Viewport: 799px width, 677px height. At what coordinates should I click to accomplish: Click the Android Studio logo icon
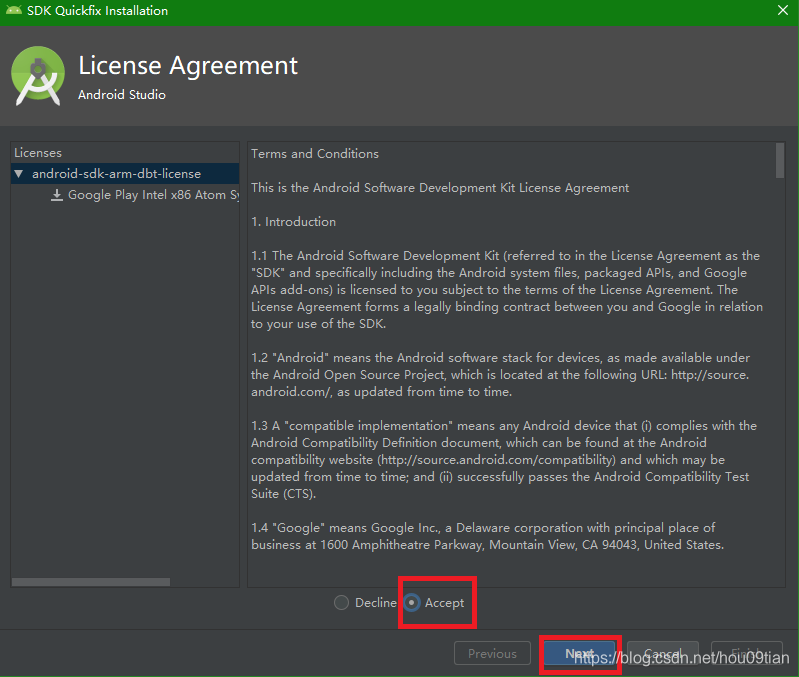point(38,76)
